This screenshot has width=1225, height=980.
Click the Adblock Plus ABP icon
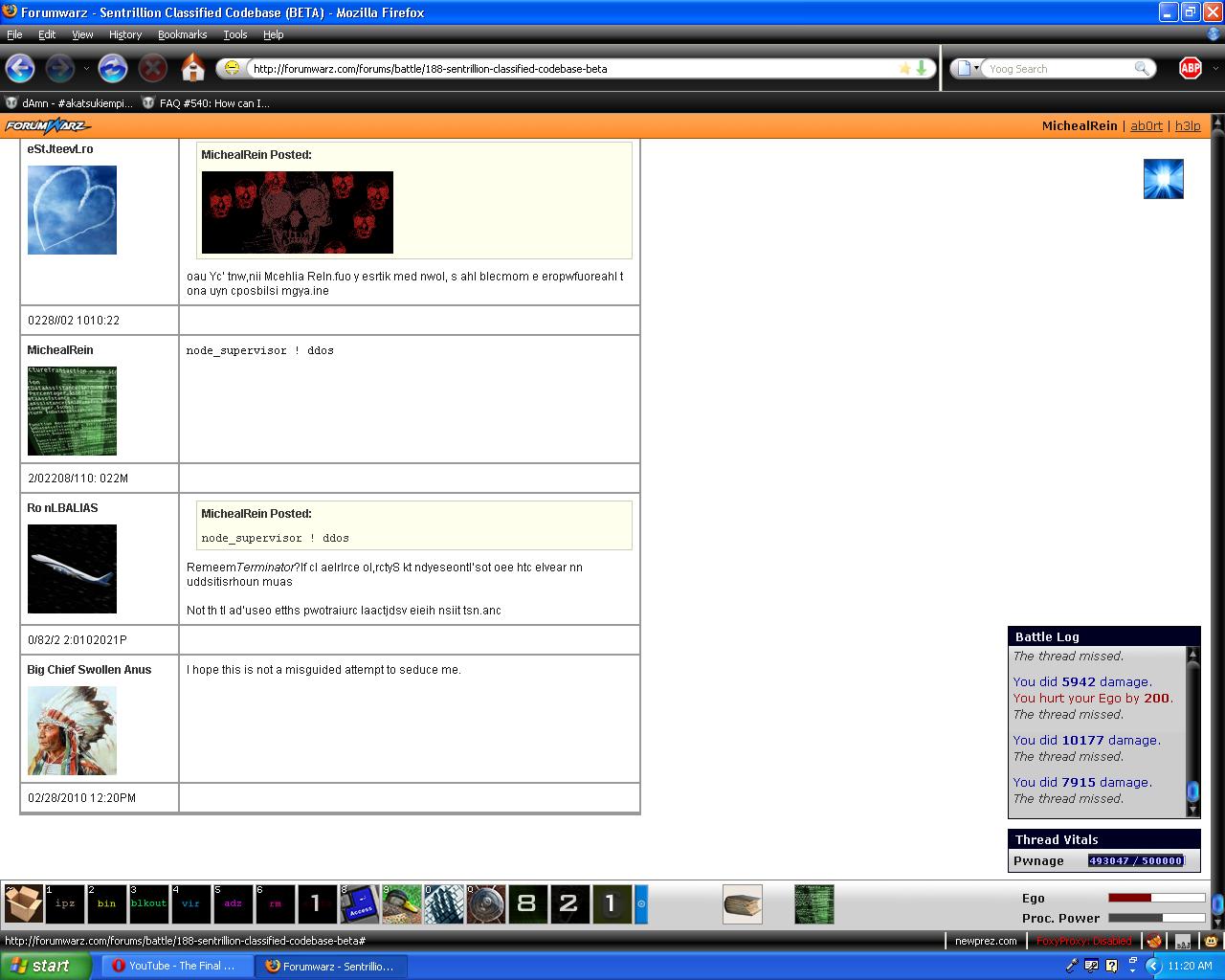(1190, 68)
